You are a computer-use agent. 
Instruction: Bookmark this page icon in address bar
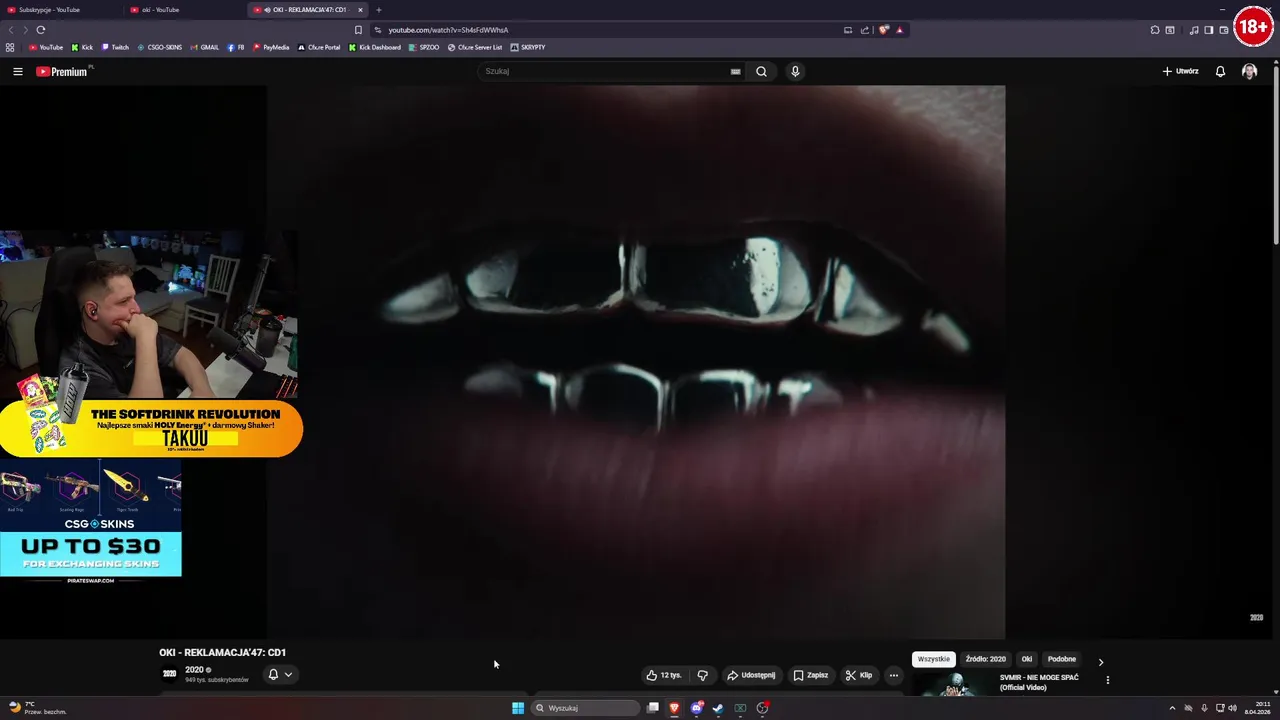pyautogui.click(x=358, y=30)
